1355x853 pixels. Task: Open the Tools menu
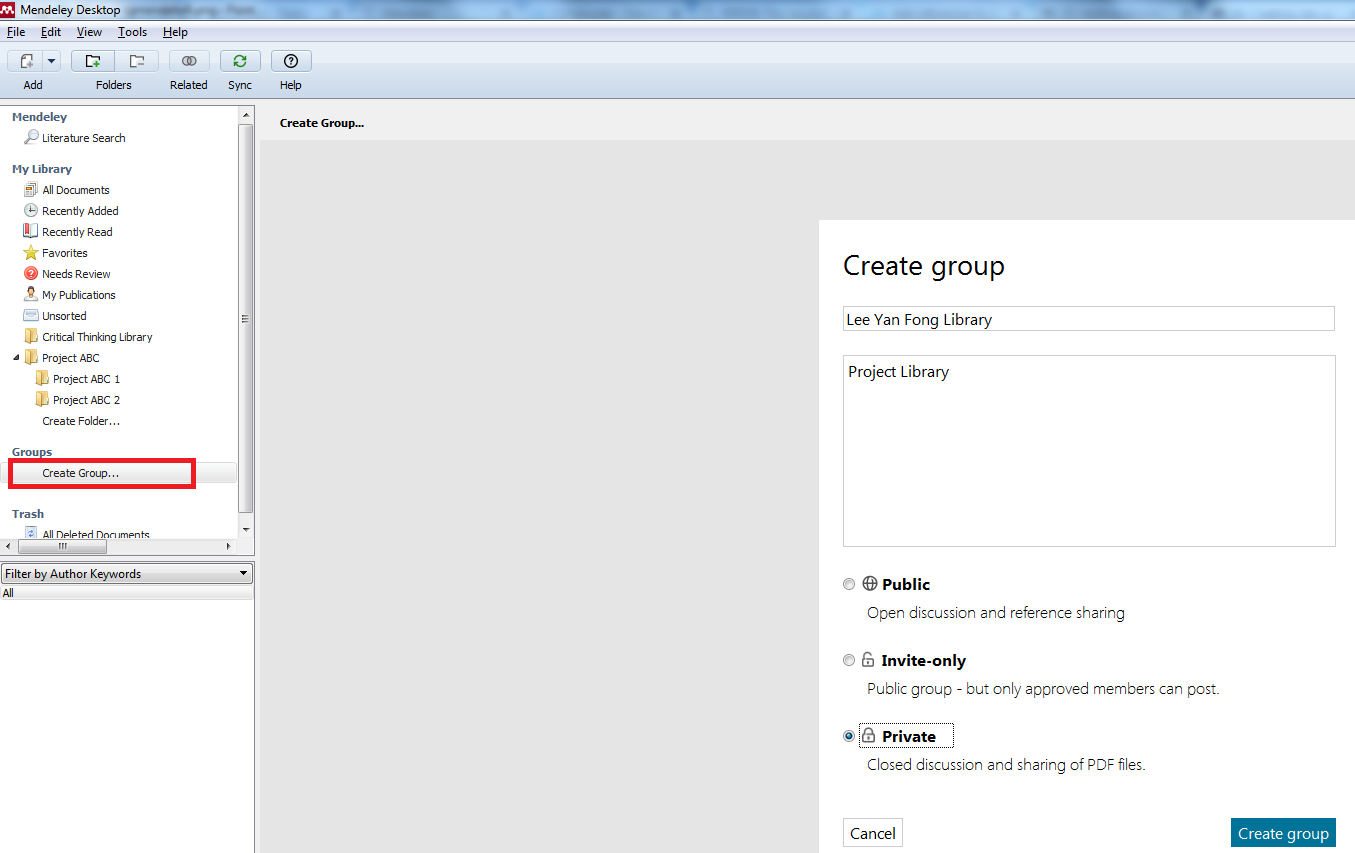132,32
